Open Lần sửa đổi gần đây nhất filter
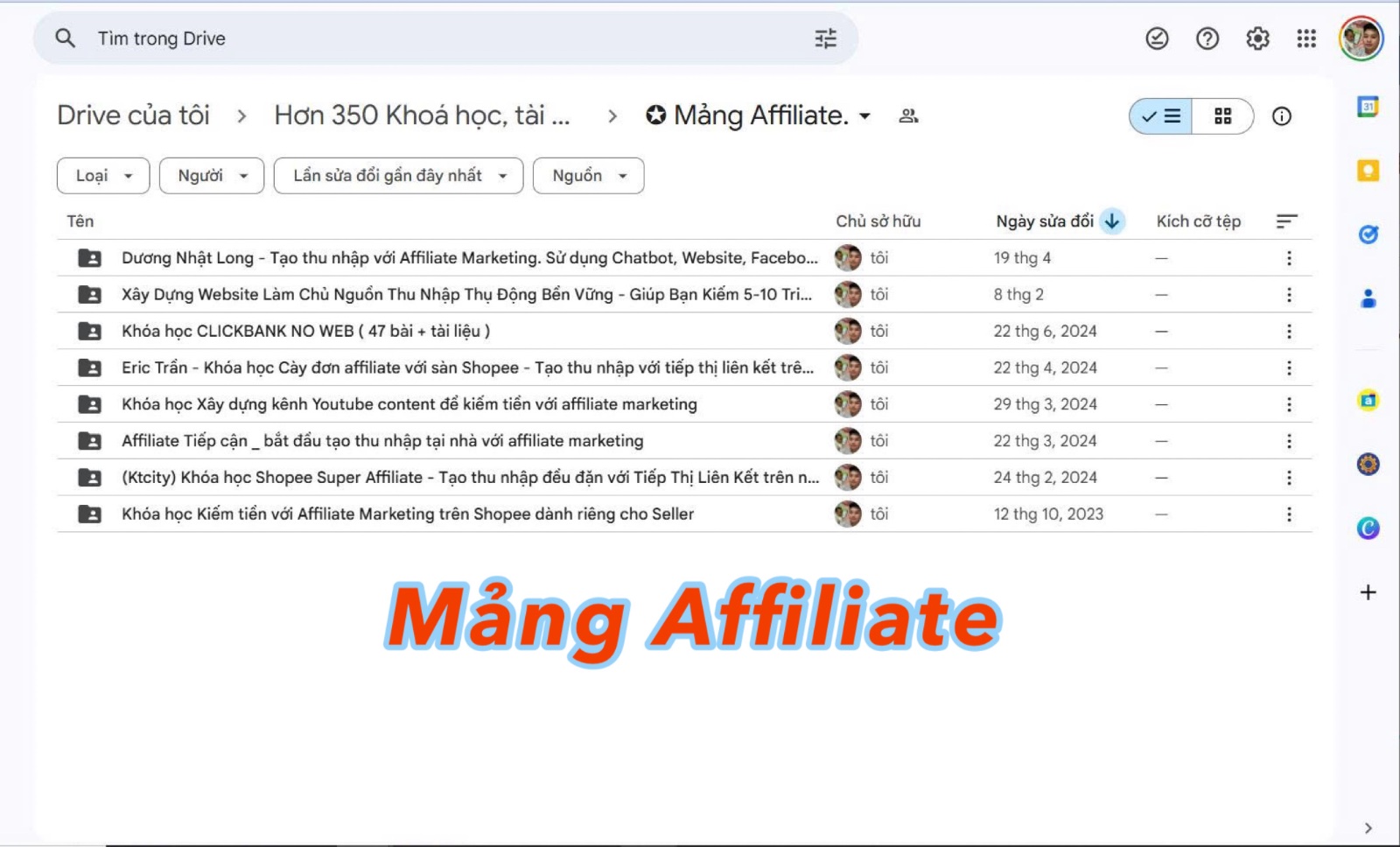1400x847 pixels. [398, 176]
